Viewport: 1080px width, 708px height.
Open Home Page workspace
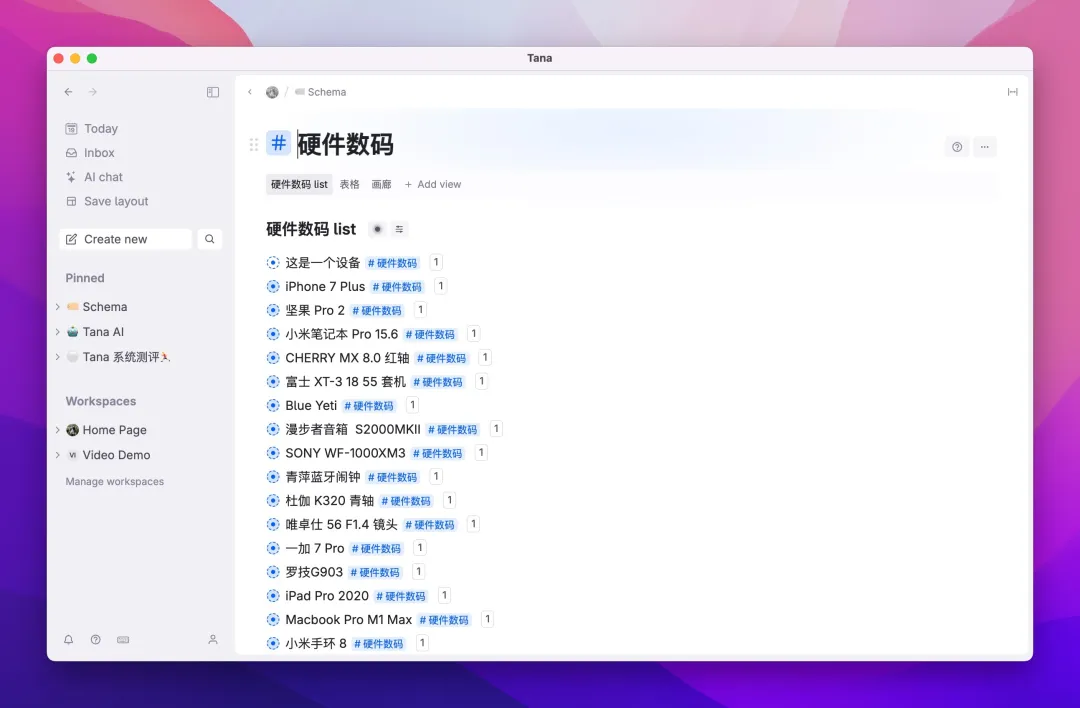[x=114, y=430]
